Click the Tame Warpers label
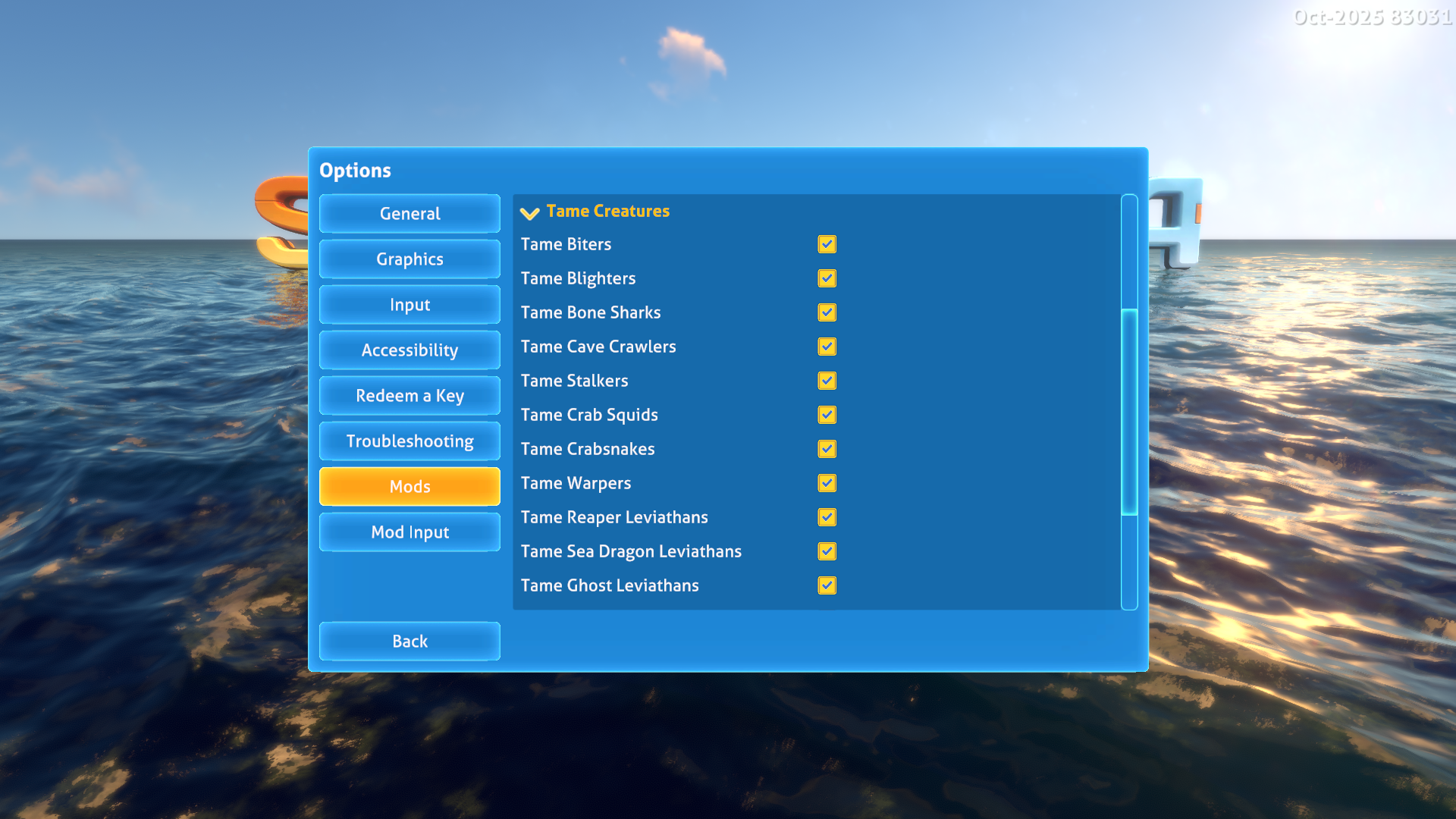This screenshot has height=819, width=1456. (x=576, y=483)
